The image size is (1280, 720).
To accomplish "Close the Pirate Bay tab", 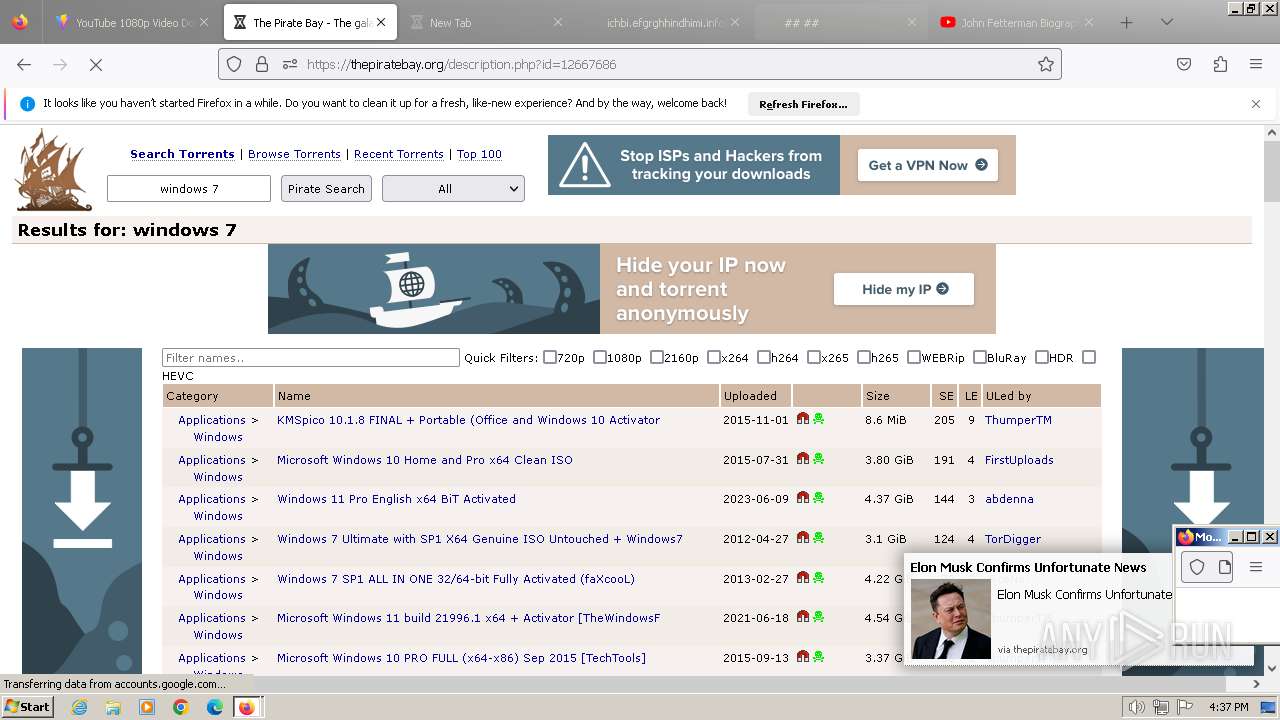I will pyautogui.click(x=381, y=22).
